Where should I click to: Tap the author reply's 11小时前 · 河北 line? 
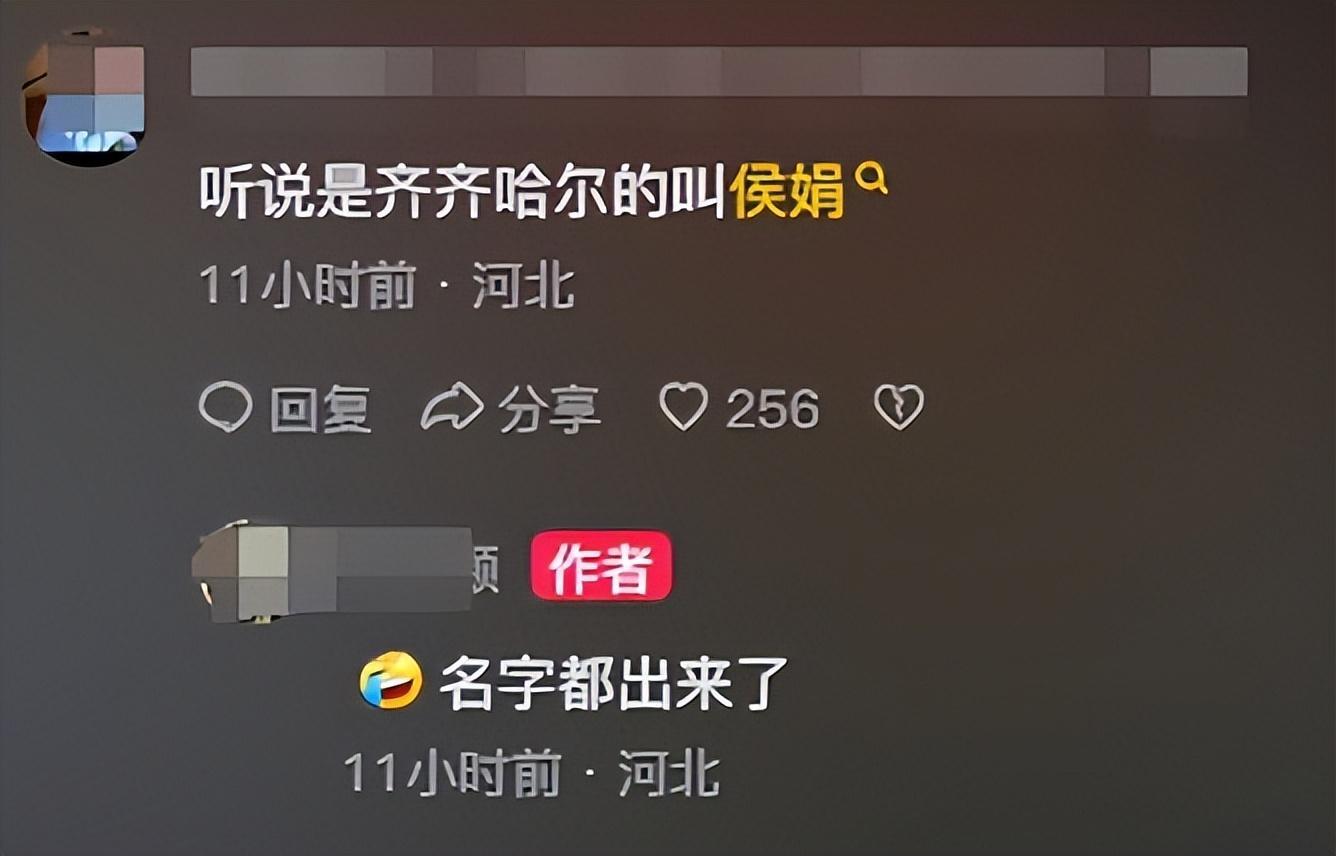point(532,773)
